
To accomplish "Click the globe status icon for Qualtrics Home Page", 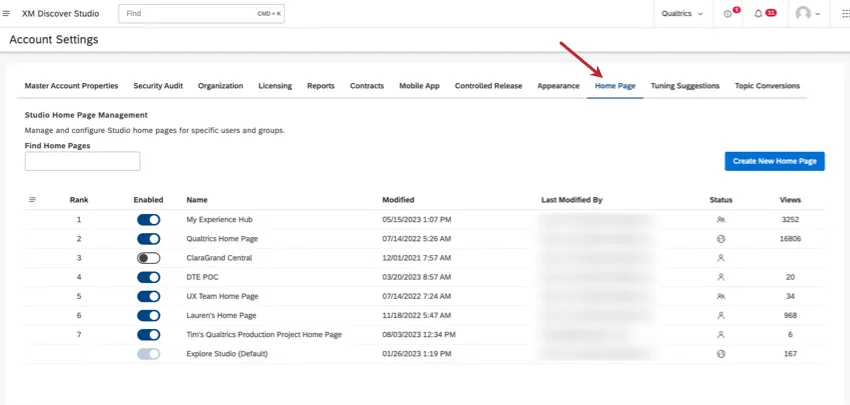I will click(x=720, y=239).
